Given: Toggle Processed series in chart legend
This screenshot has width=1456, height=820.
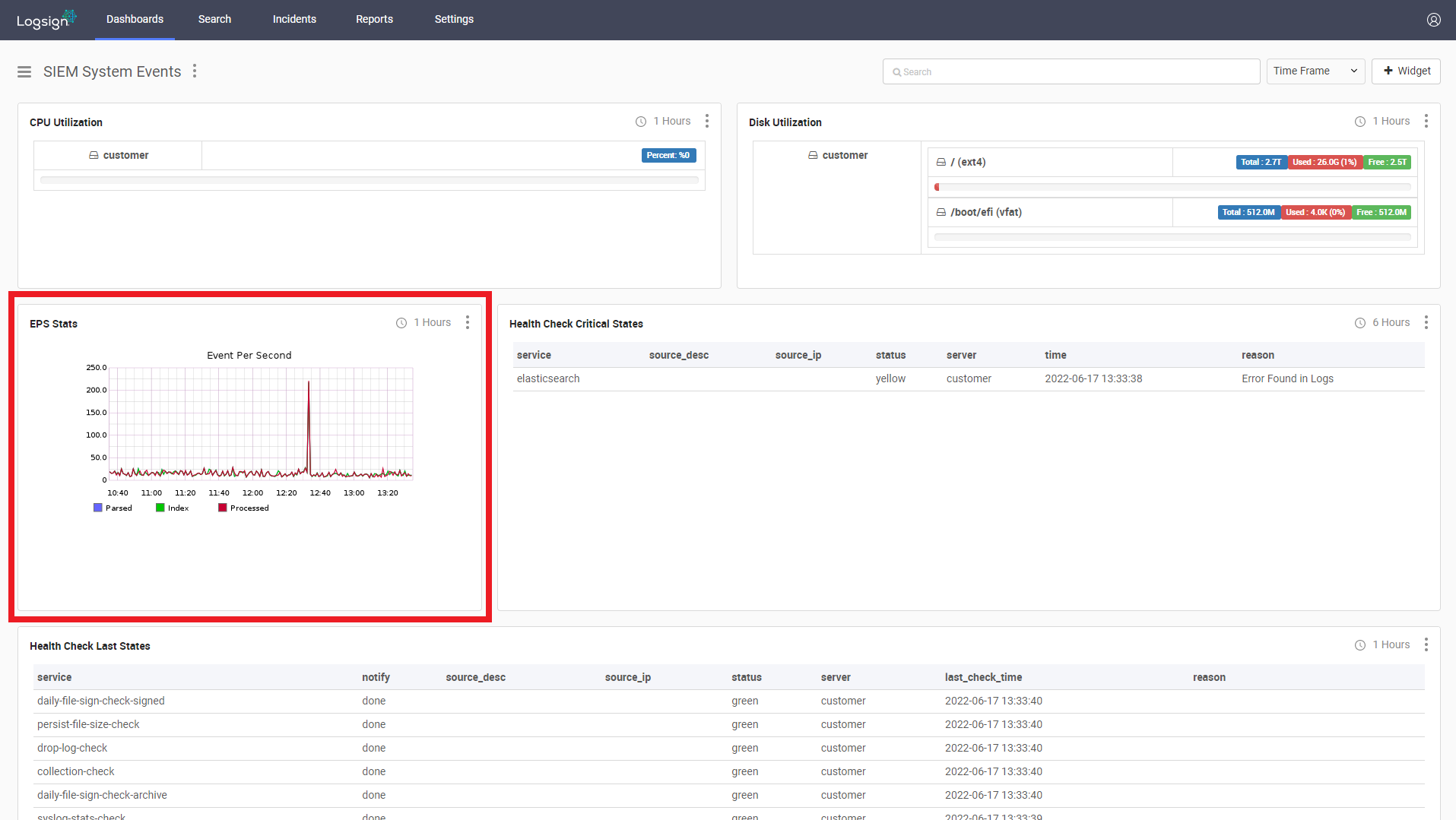Looking at the screenshot, I should (x=243, y=508).
